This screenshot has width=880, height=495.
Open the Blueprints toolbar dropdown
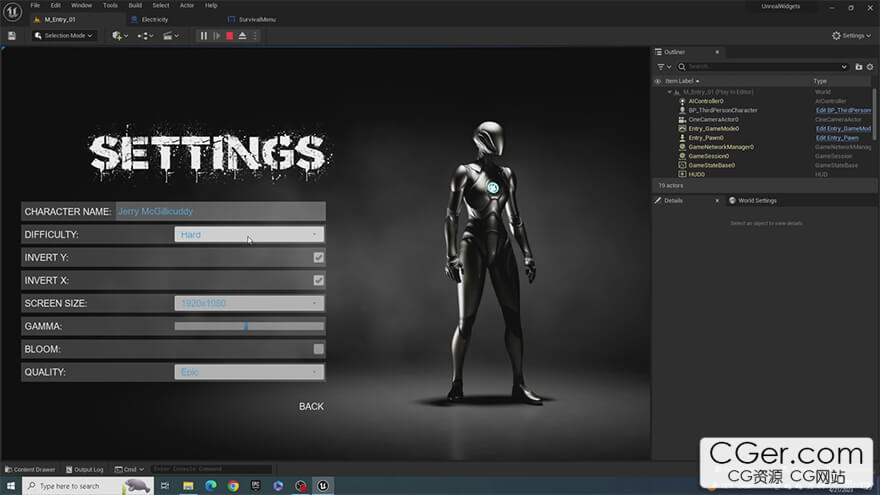pos(145,36)
